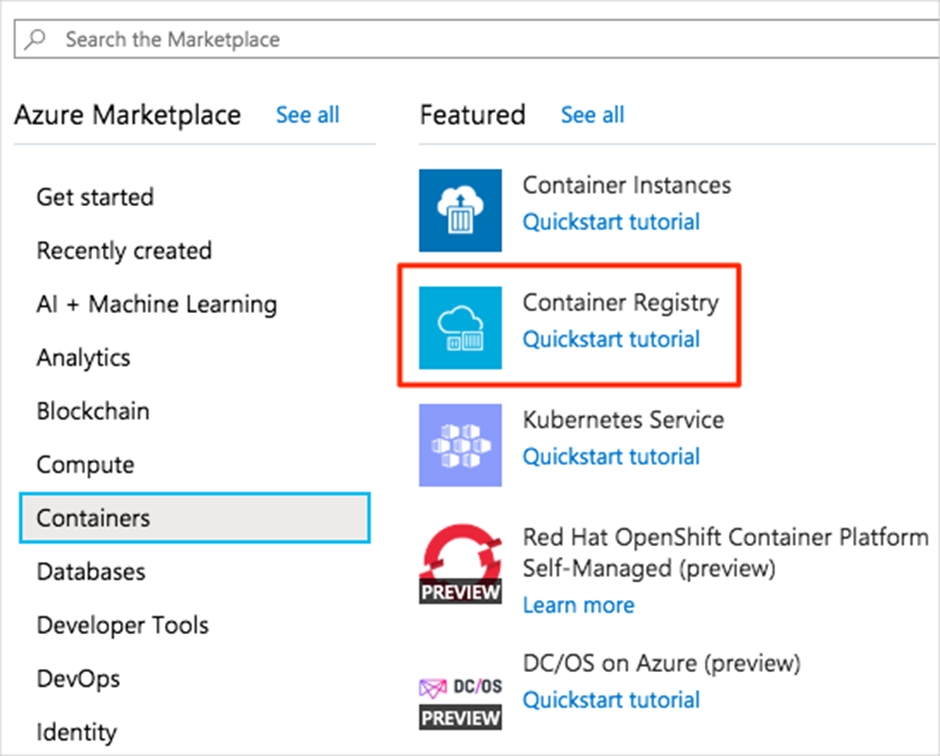
Task: Select AI + Machine Learning category
Action: click(156, 304)
